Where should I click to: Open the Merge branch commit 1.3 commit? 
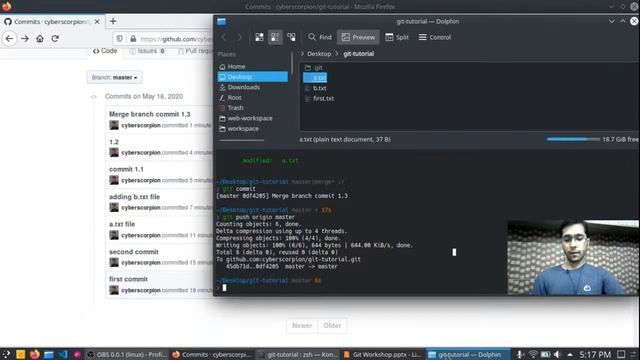149,114
